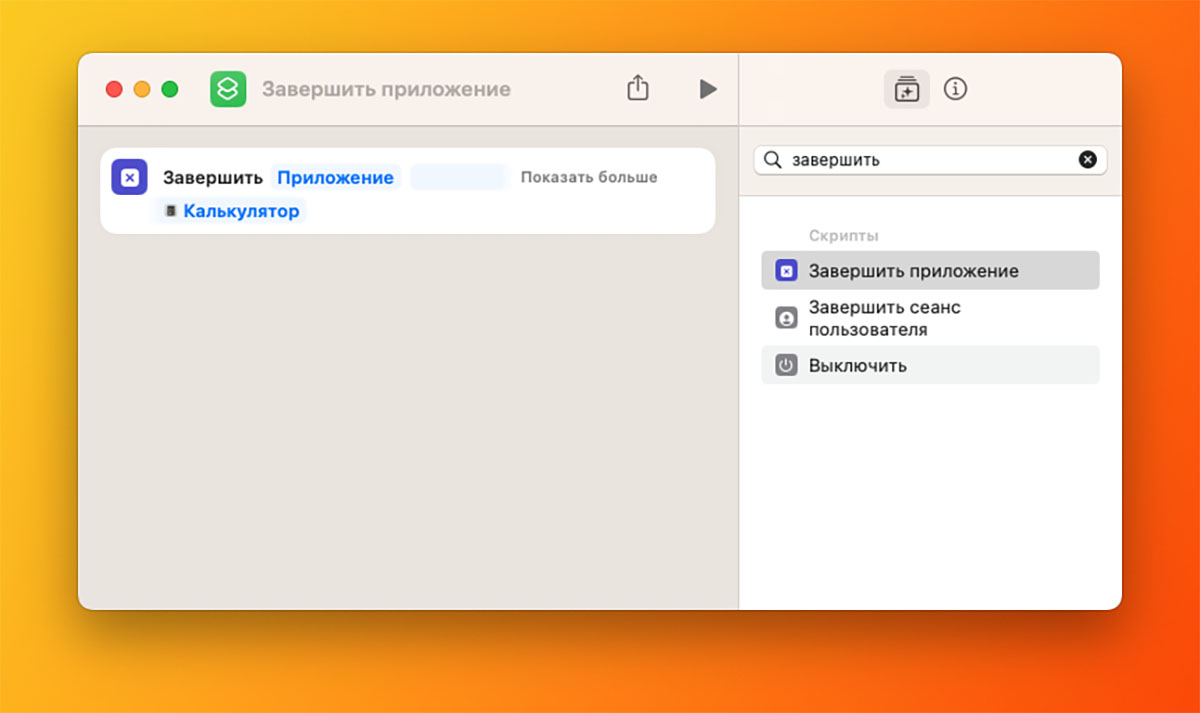Click the shortcut name in the title bar
Screen dimensions: 1200x713
click(x=386, y=89)
